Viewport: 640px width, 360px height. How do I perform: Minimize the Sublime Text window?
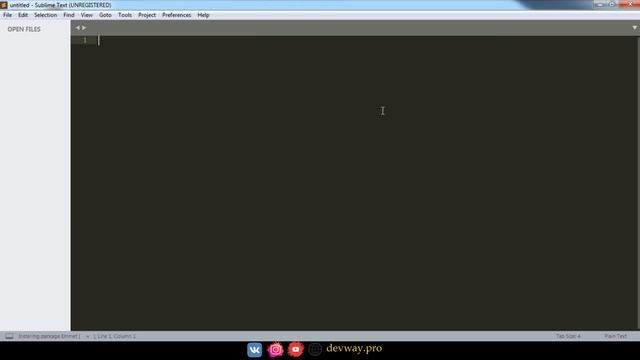click(599, 4)
